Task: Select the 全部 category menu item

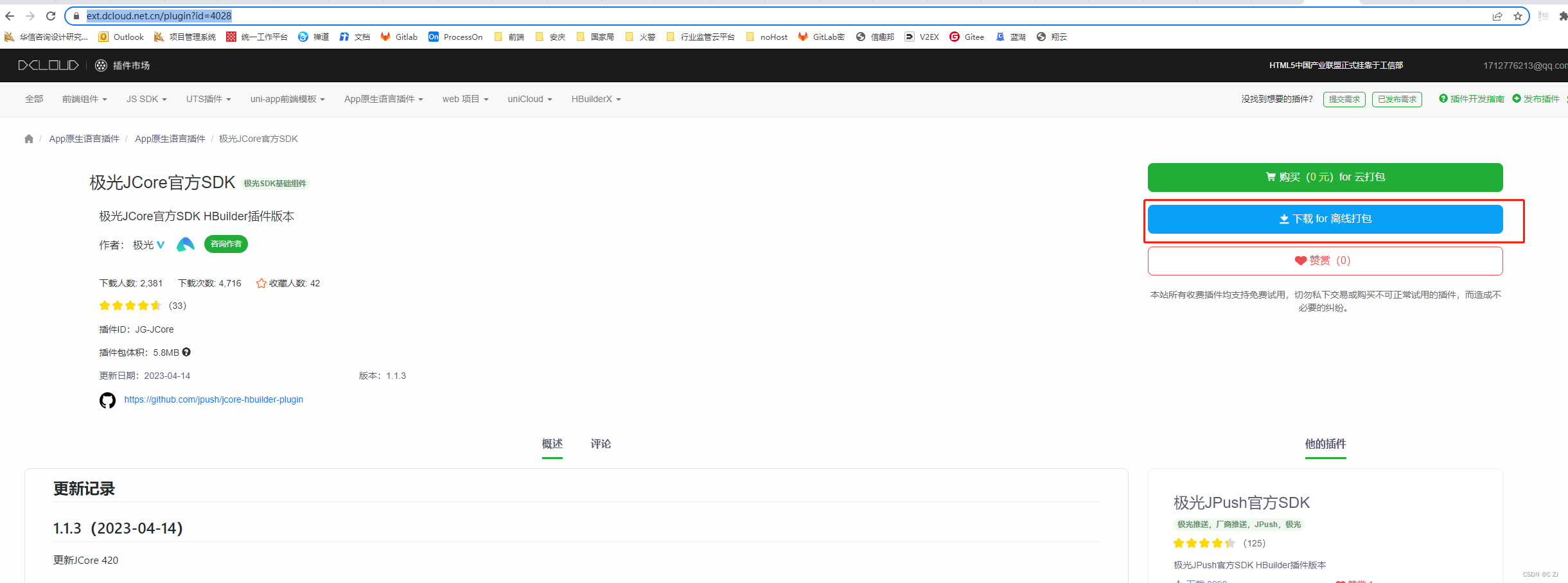Action: (34, 99)
